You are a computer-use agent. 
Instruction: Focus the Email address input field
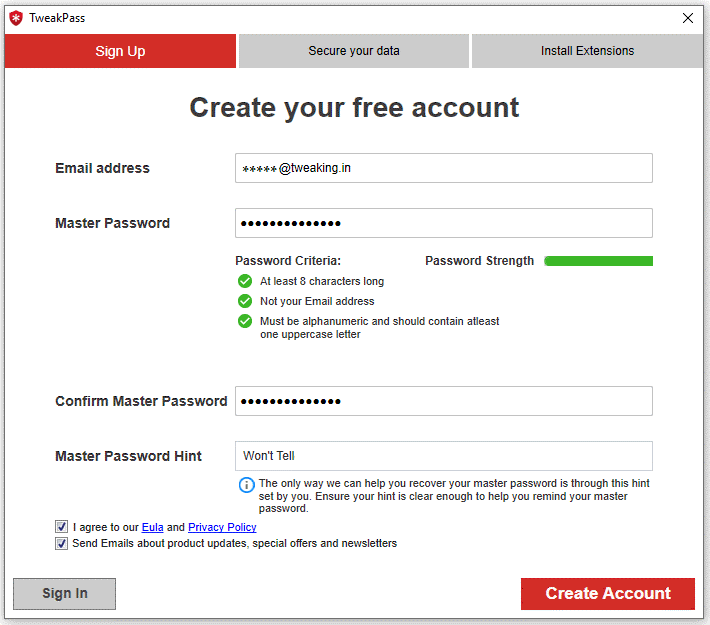tap(444, 168)
